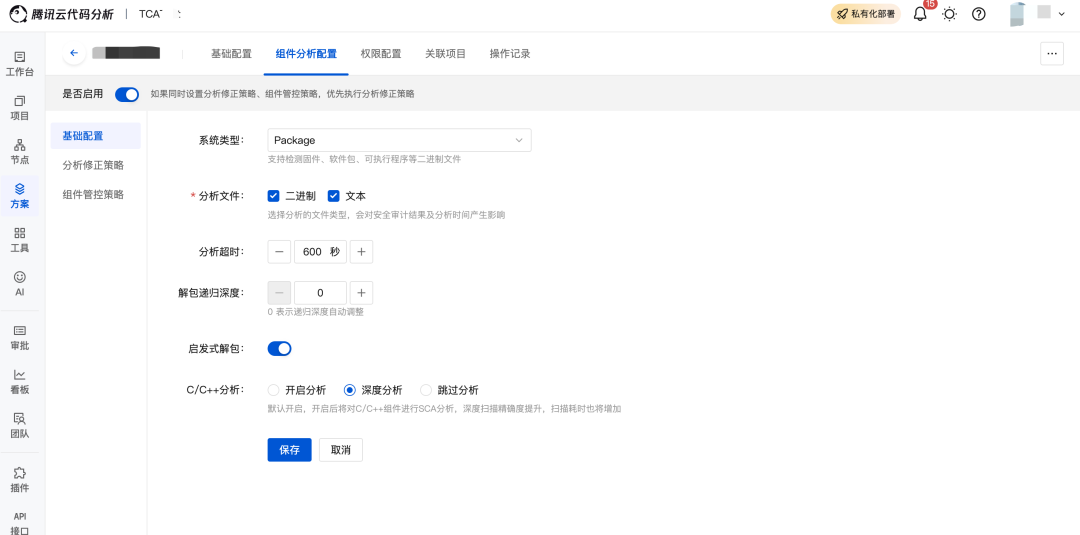
Task: Open the 工作台 workbench sidebar icon
Action: [20, 63]
